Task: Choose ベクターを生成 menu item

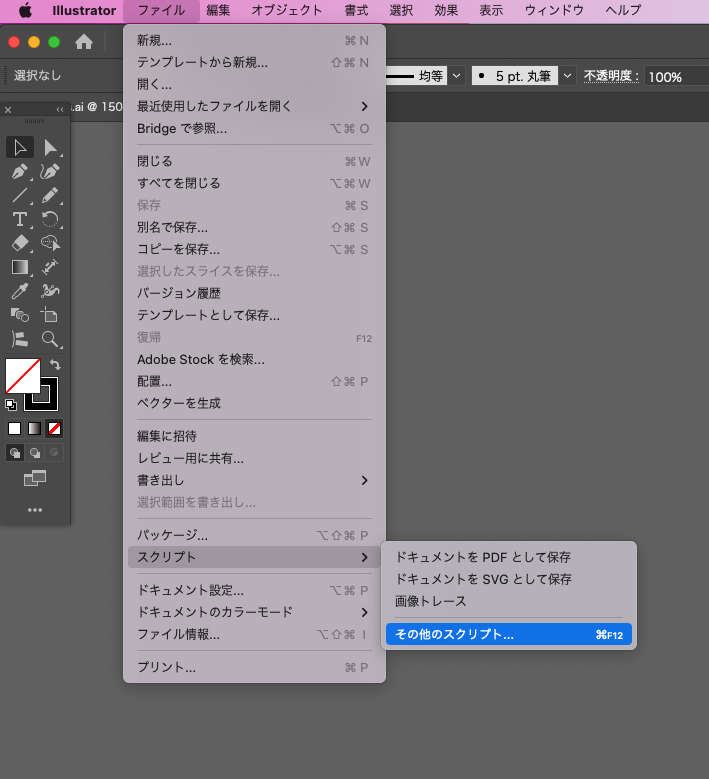Action: tap(254, 403)
